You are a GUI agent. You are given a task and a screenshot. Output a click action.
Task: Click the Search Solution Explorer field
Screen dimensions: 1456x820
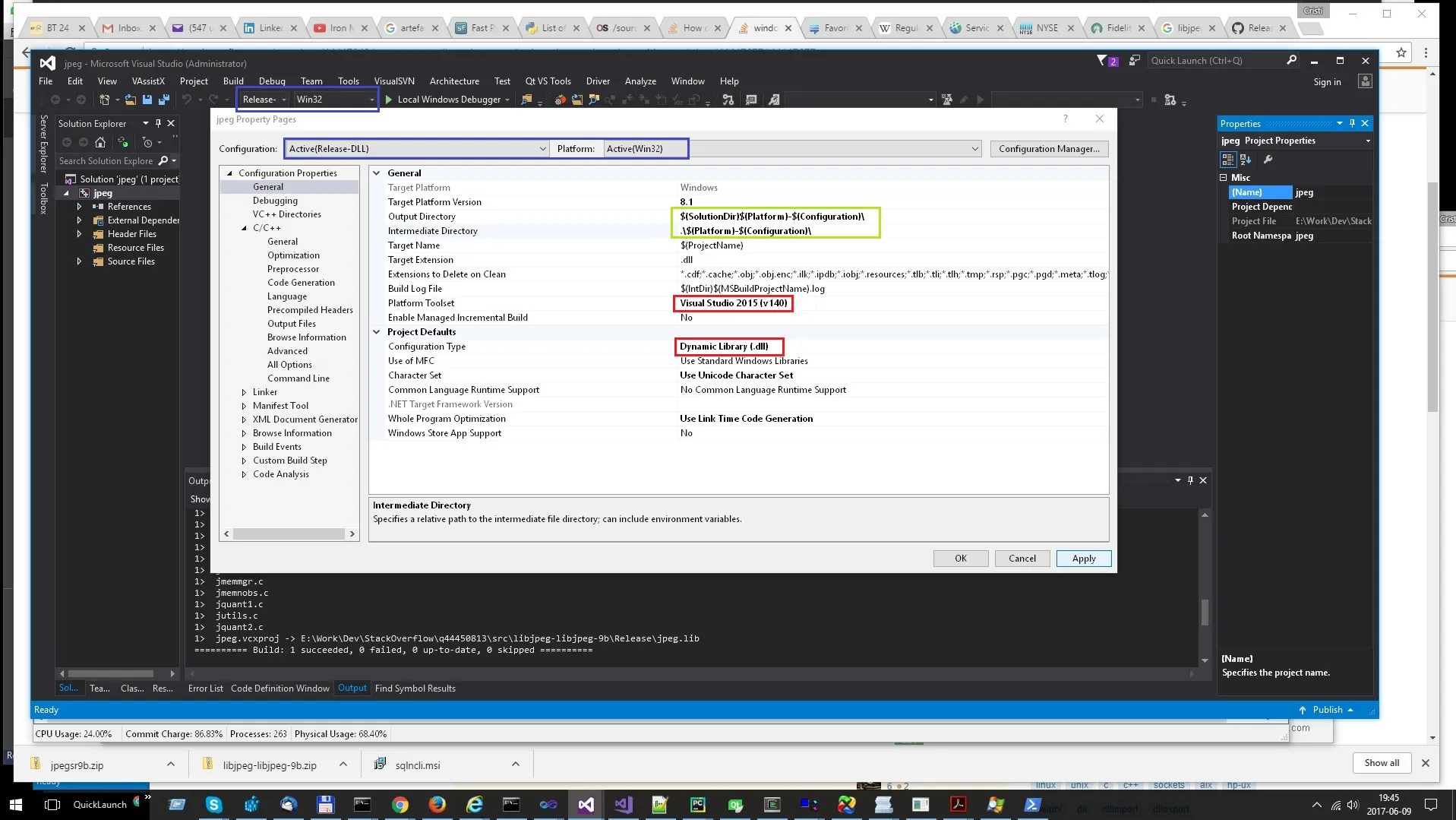106,161
